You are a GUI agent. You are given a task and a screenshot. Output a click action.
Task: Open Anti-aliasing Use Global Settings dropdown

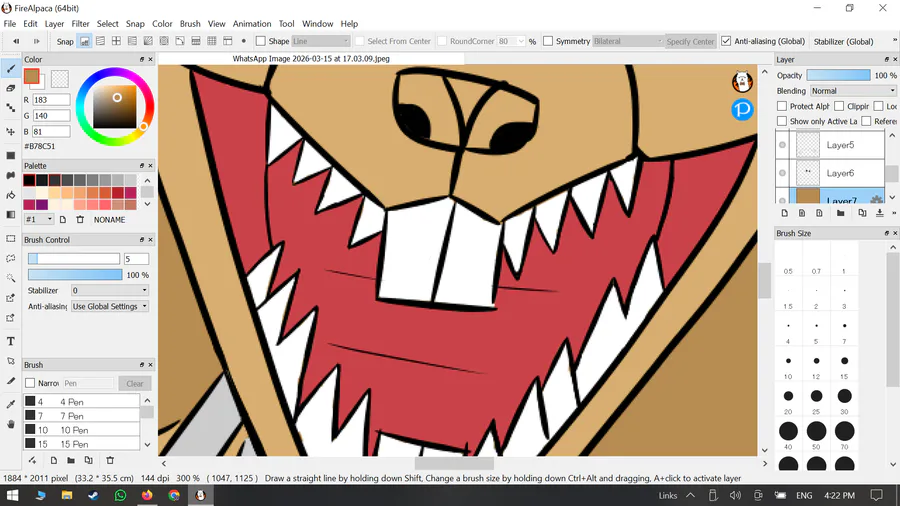[x=110, y=306]
